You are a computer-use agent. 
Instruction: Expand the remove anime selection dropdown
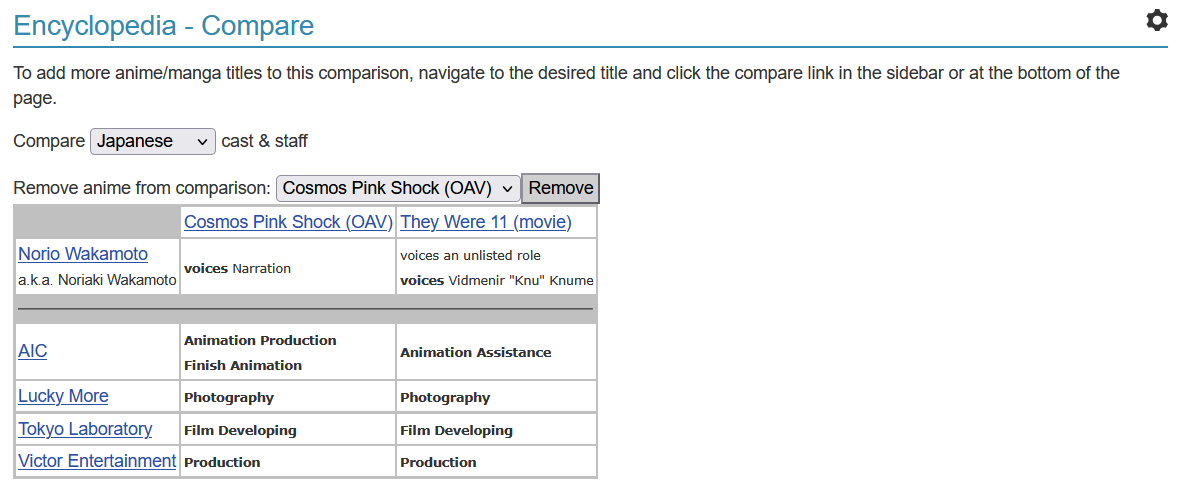point(398,188)
